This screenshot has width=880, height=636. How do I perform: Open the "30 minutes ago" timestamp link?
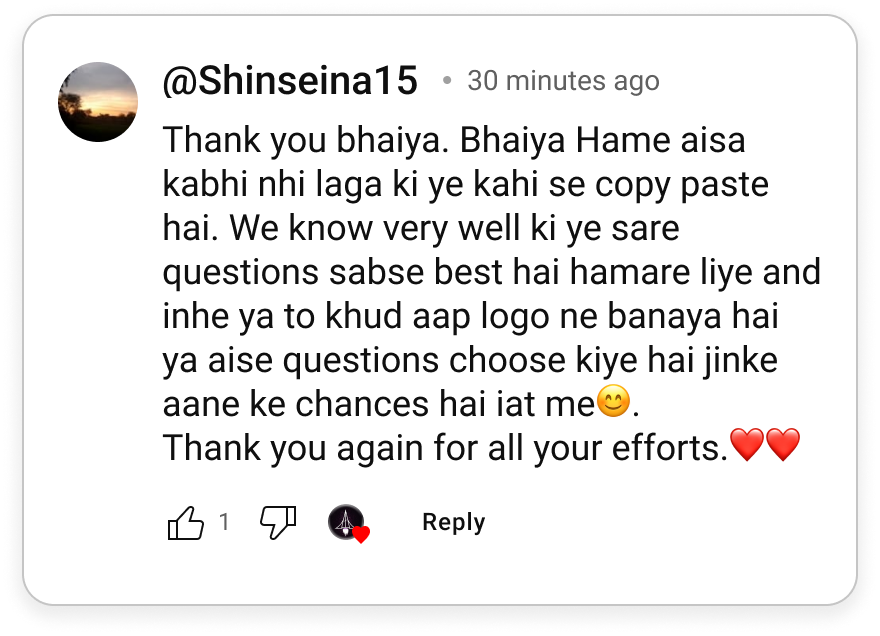pos(563,81)
